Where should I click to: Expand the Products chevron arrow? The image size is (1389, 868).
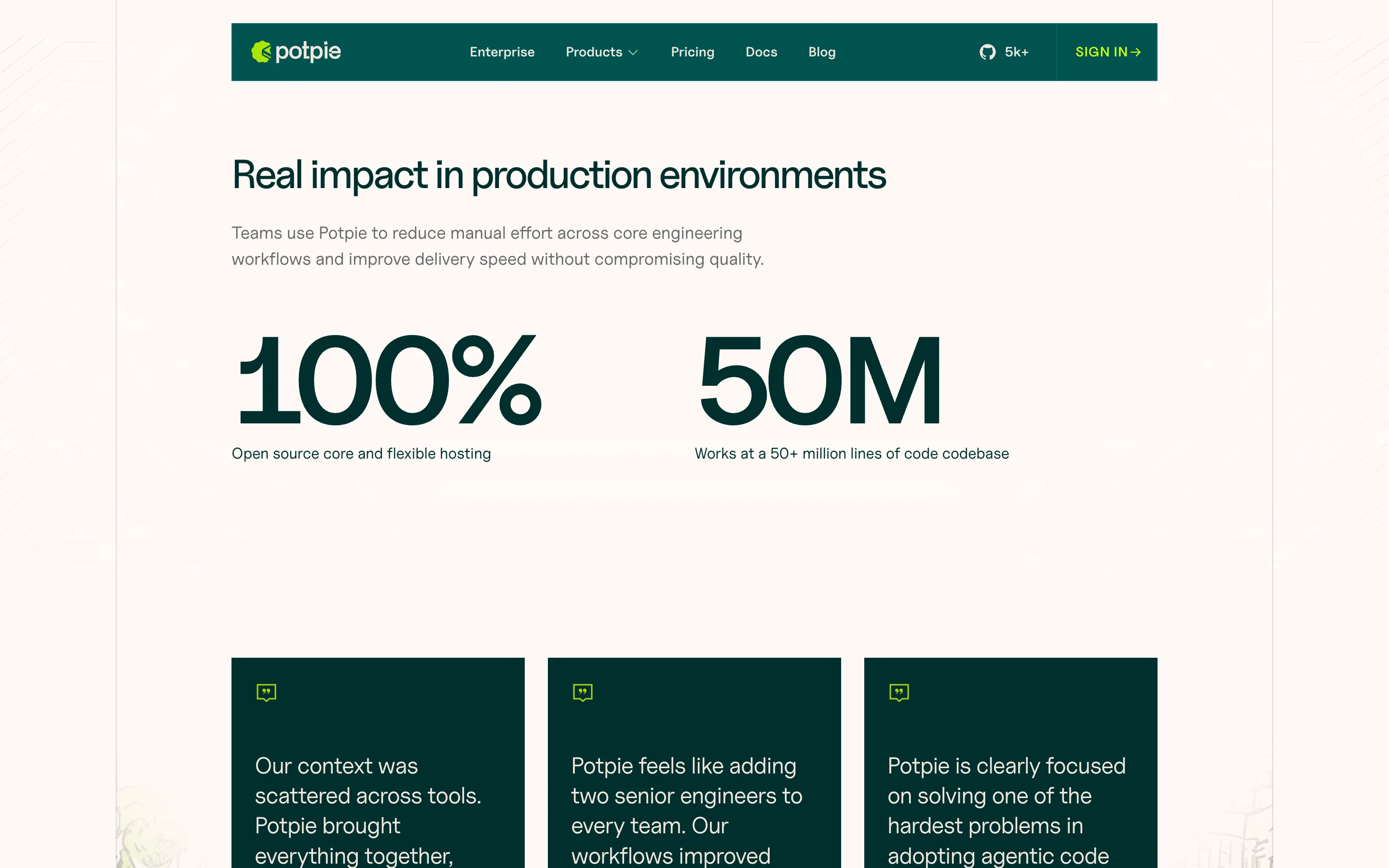pos(633,53)
